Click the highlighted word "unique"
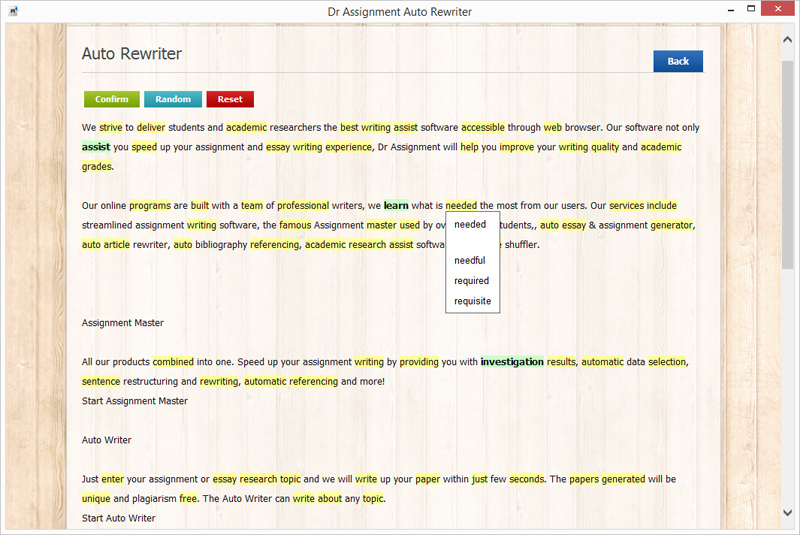 [x=96, y=499]
